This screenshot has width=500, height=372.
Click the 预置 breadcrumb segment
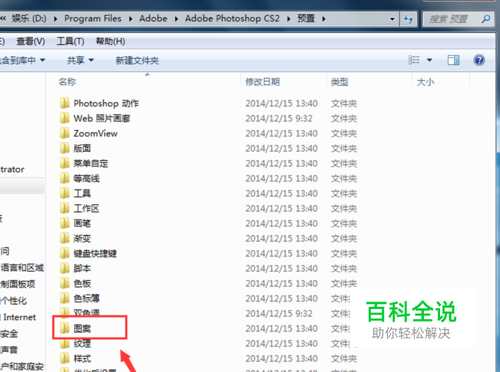306,19
